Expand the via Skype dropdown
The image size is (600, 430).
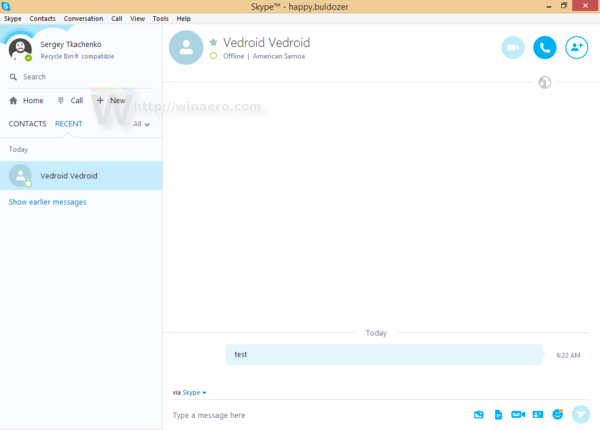point(194,393)
